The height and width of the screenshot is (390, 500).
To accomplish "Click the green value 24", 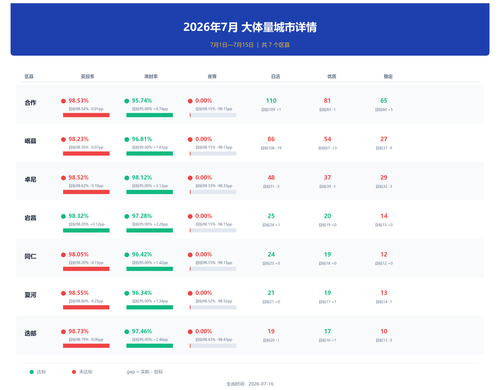I will click(x=271, y=254).
